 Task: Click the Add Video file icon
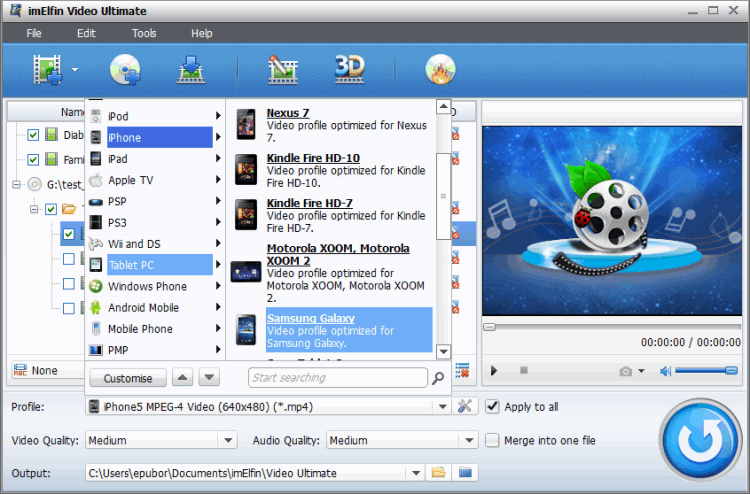click(47, 70)
